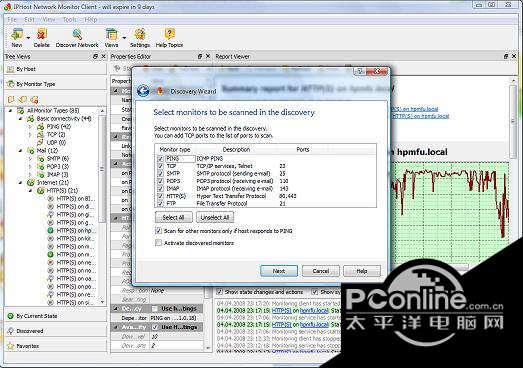The height and width of the screenshot is (368, 523).
Task: Undock the Tree Views panel
Action: [x=95, y=56]
